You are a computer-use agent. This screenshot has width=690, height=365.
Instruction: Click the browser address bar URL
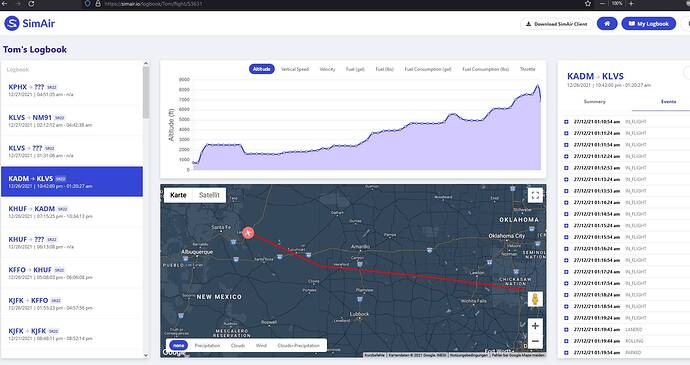pos(153,4)
